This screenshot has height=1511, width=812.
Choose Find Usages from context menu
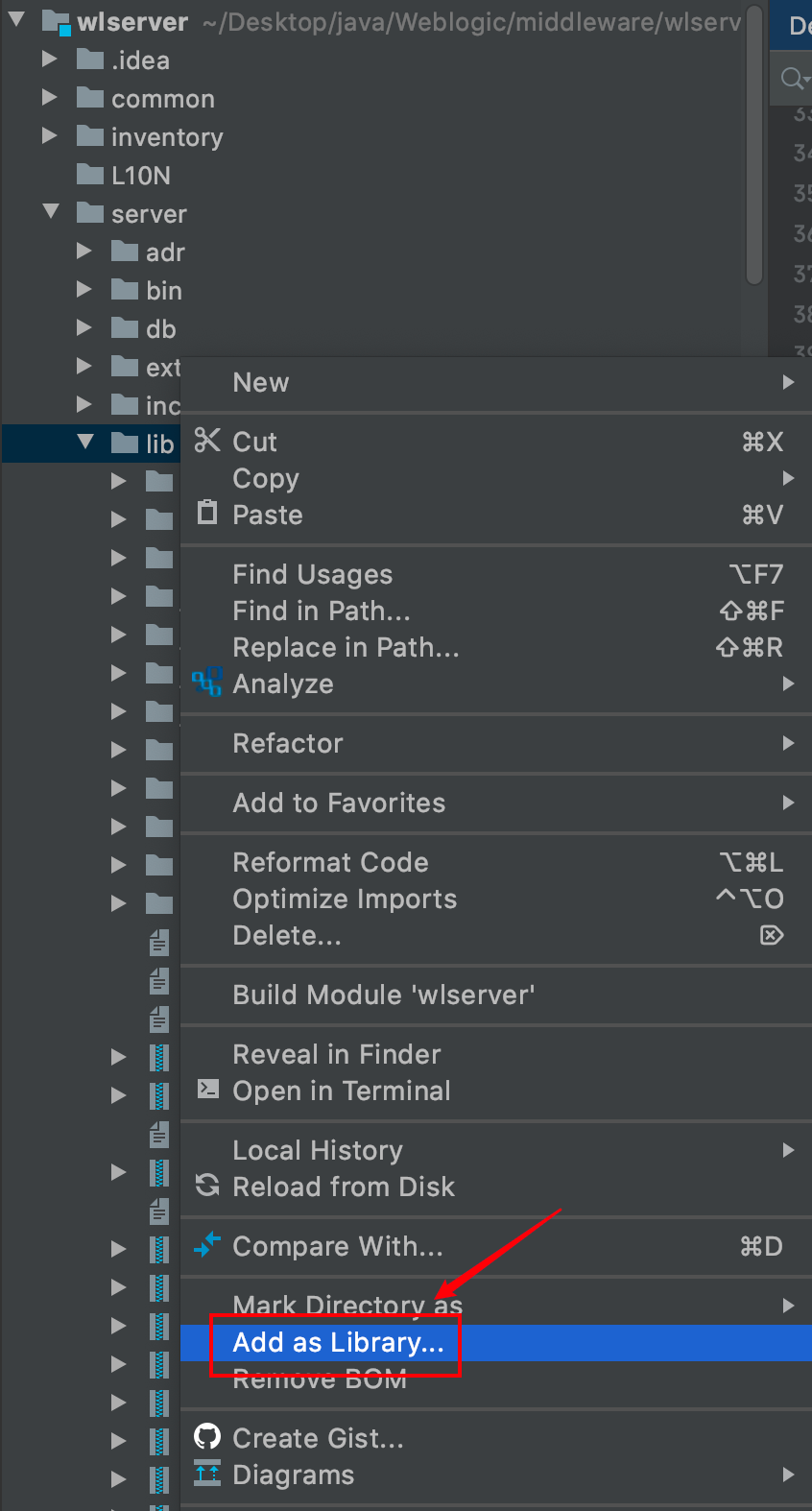click(x=313, y=574)
